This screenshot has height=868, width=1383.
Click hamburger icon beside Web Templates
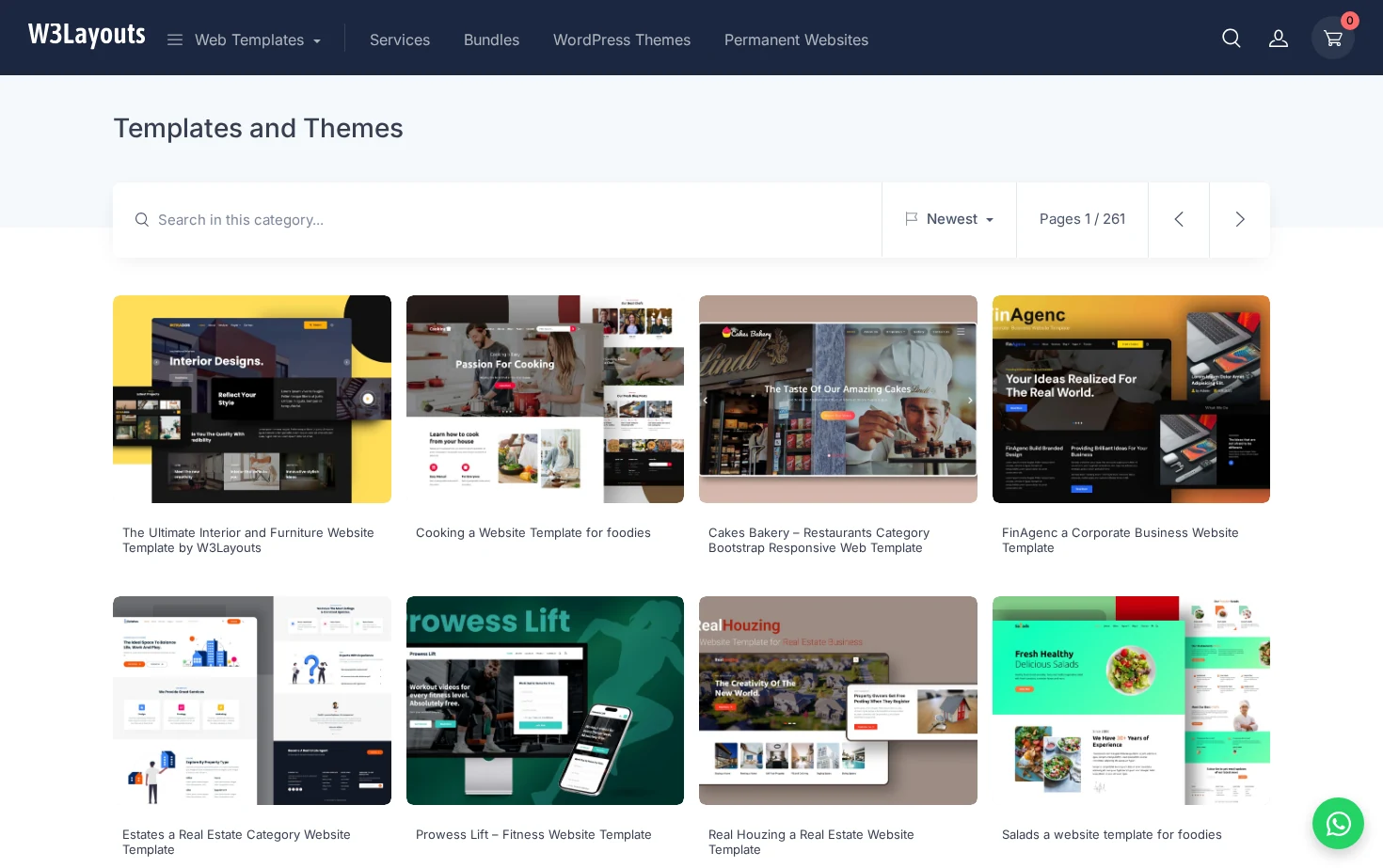pyautogui.click(x=174, y=39)
